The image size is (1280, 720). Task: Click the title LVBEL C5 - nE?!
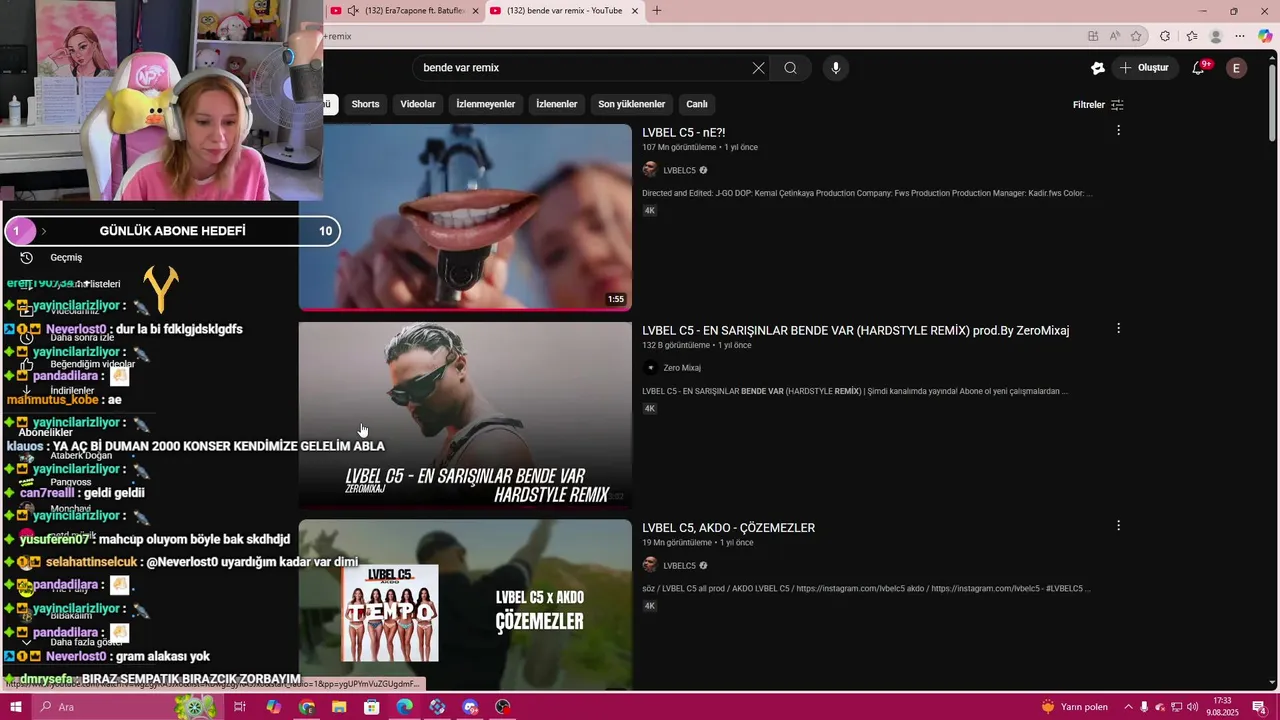684,132
